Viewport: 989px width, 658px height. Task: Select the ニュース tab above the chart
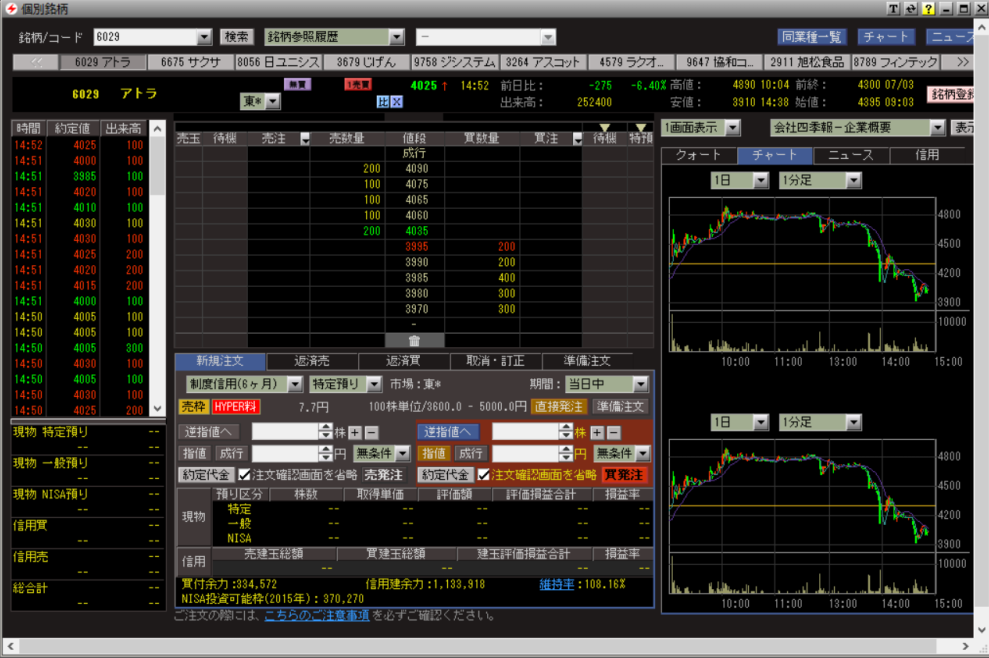point(850,155)
